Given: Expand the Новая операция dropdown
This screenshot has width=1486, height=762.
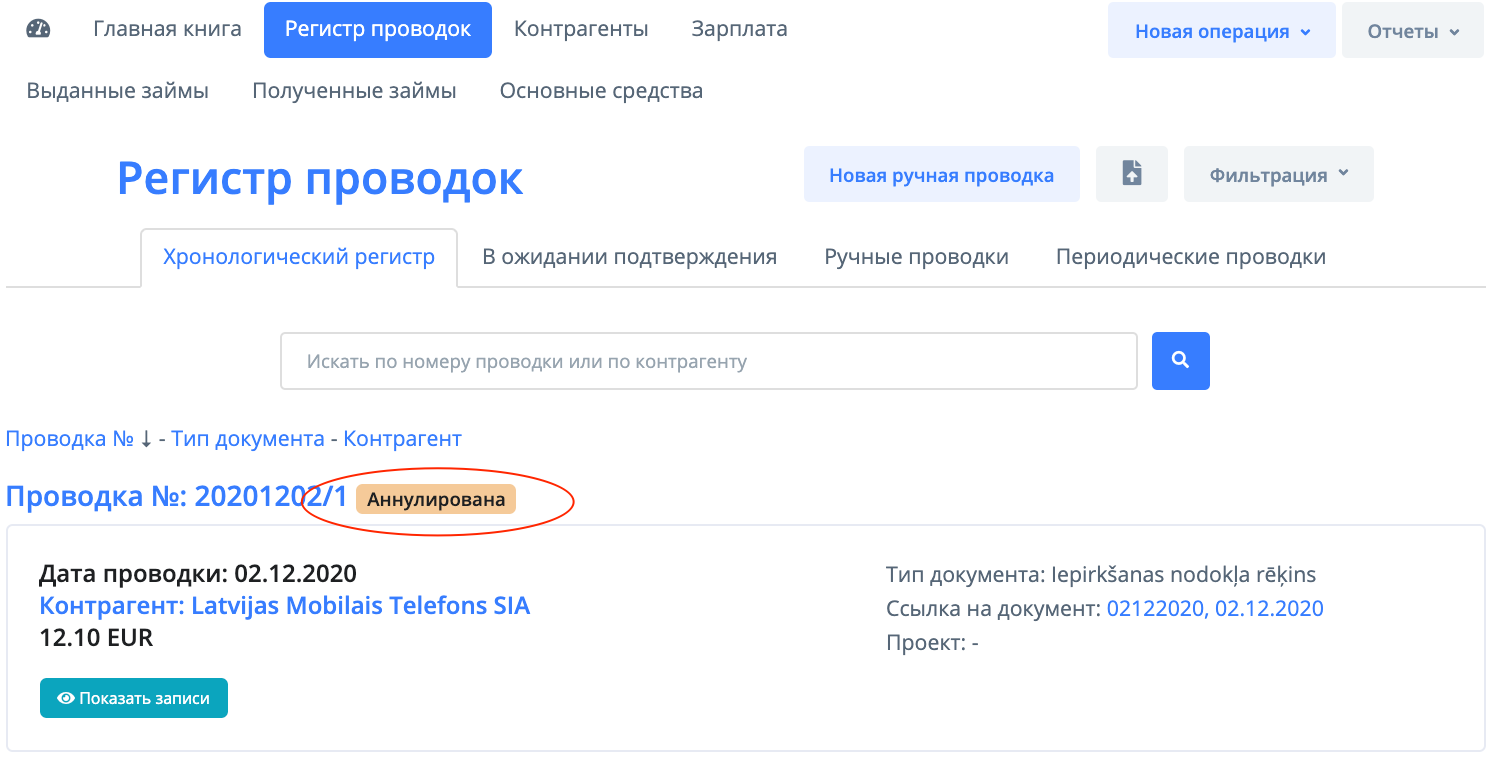Looking at the screenshot, I should coord(1221,31).
